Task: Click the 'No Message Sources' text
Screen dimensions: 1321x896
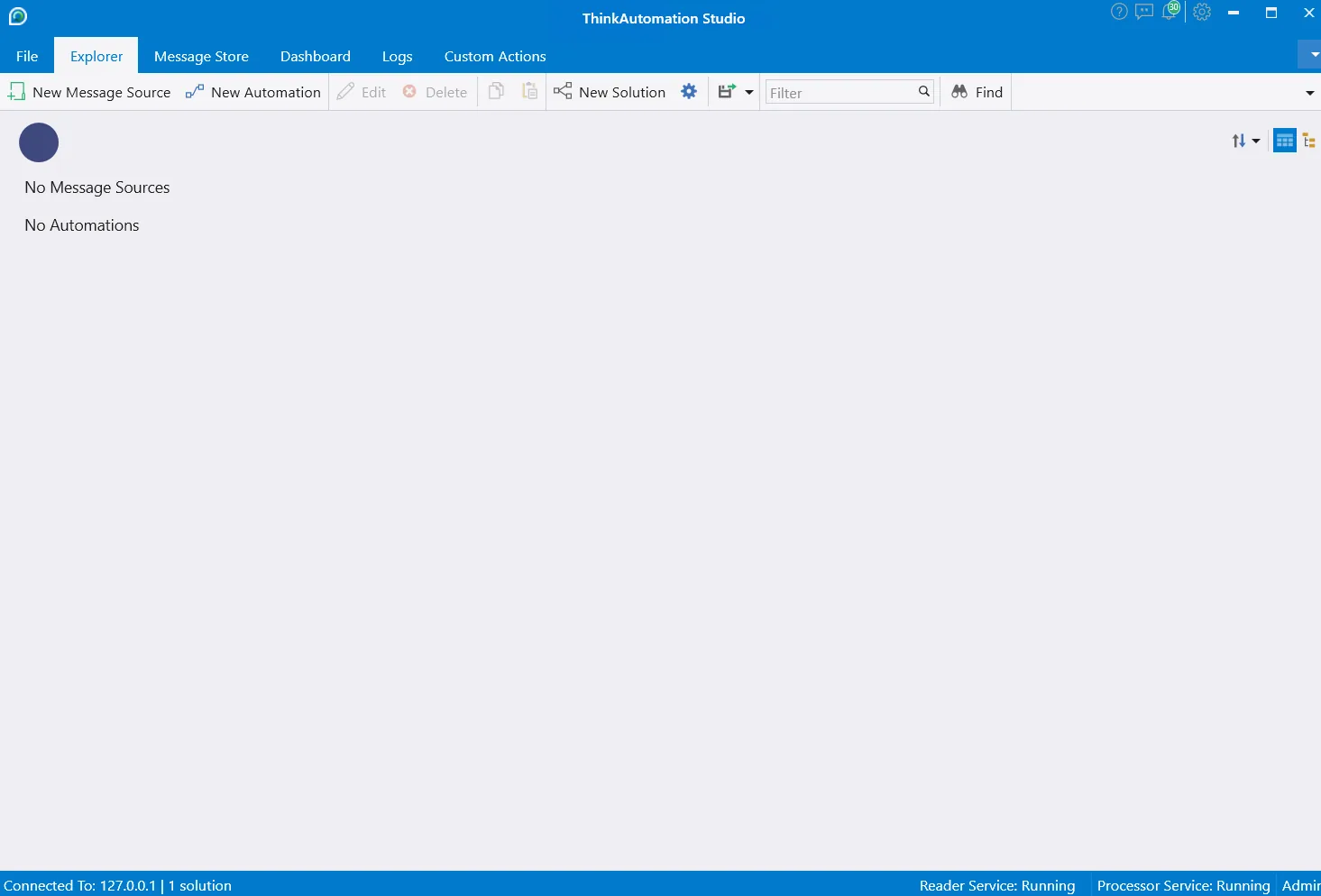Action: pos(97,187)
